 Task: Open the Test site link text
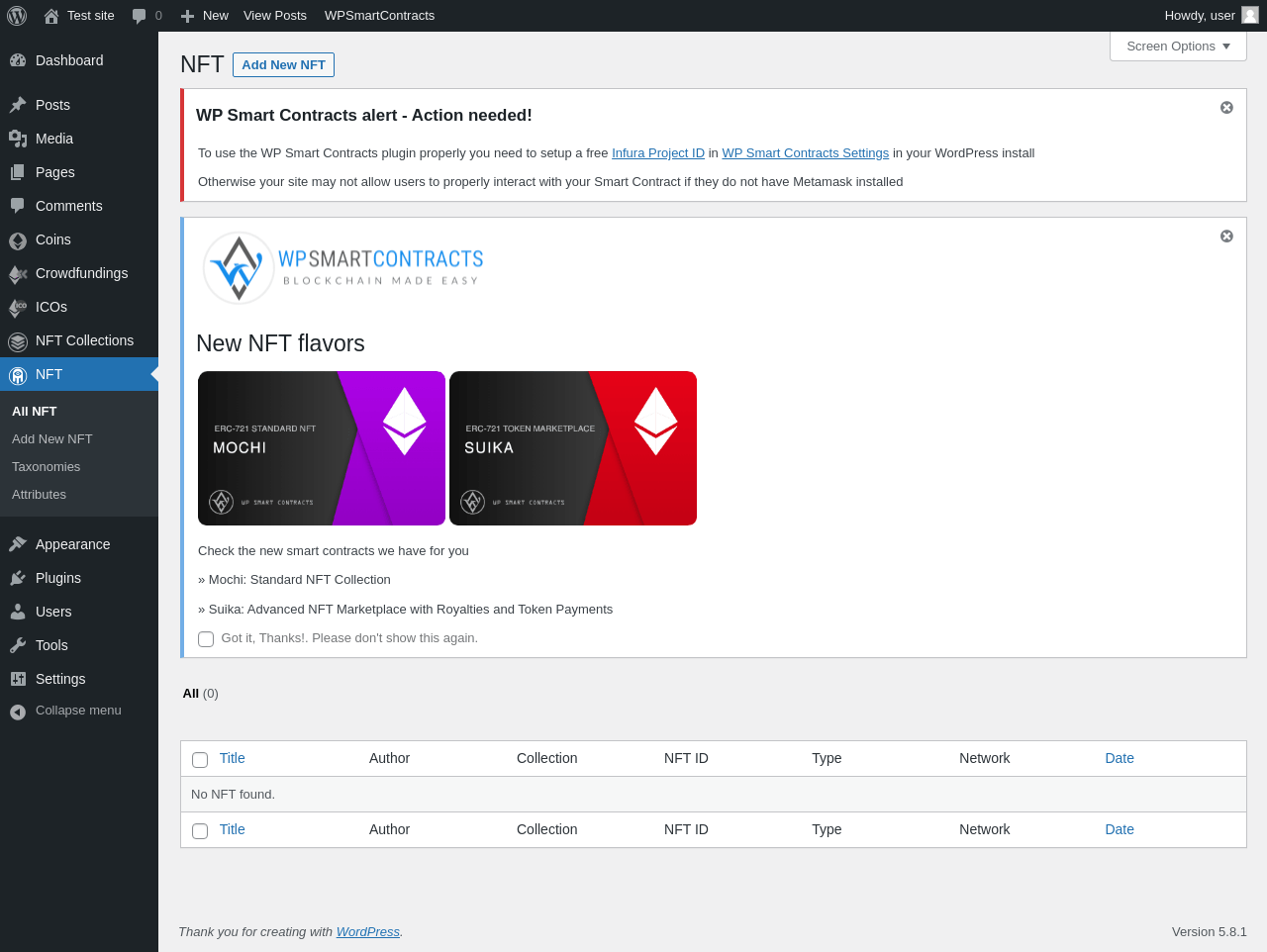(x=91, y=16)
